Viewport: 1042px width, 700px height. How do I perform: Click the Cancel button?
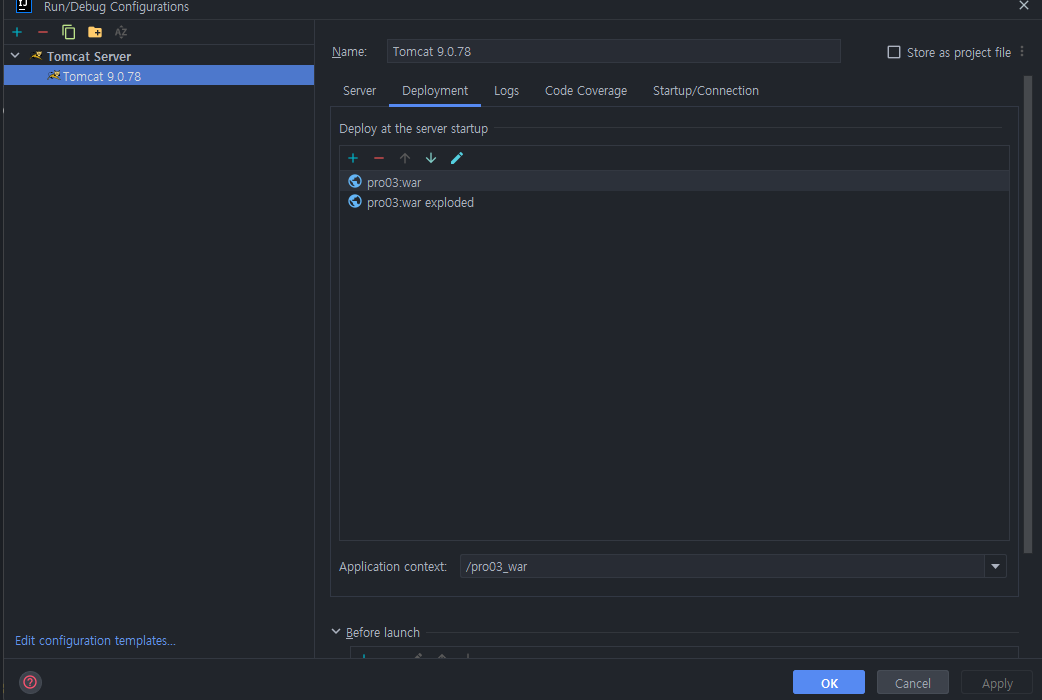(912, 683)
